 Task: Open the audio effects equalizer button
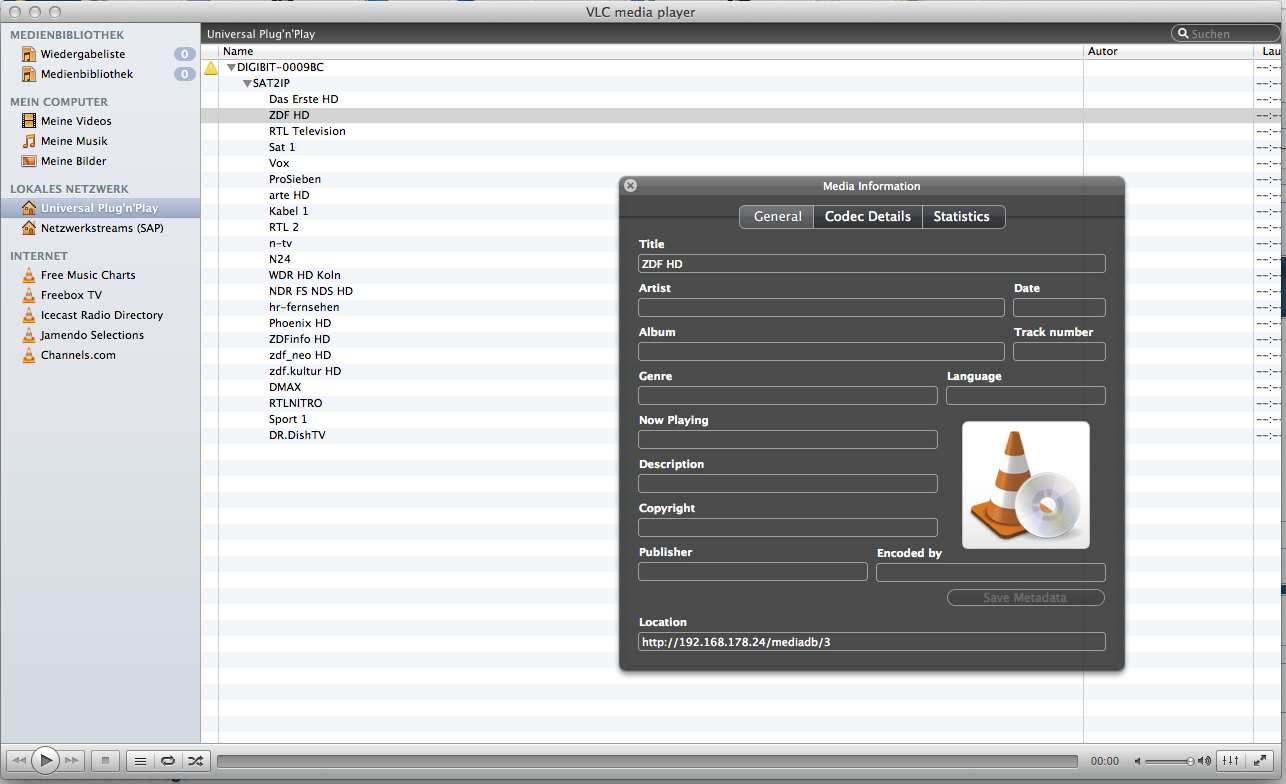[1231, 761]
